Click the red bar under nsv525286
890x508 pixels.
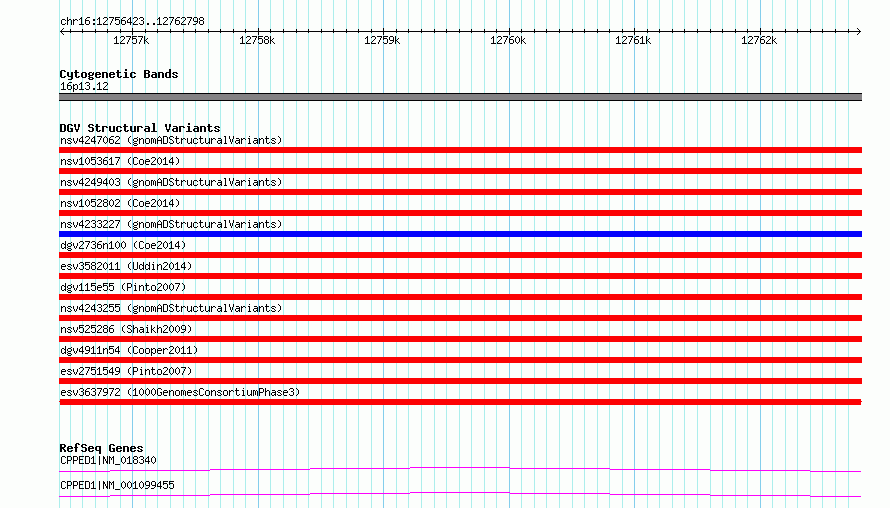460,339
